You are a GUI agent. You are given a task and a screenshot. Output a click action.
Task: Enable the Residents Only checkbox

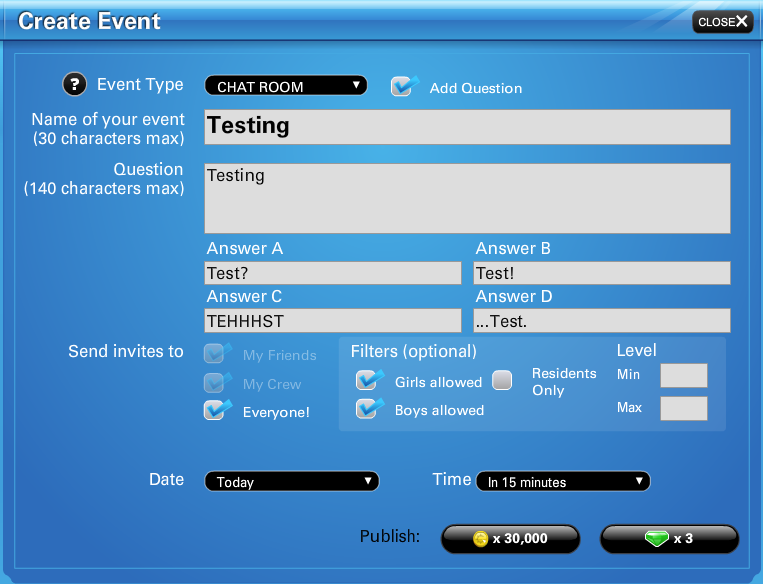pyautogui.click(x=502, y=380)
